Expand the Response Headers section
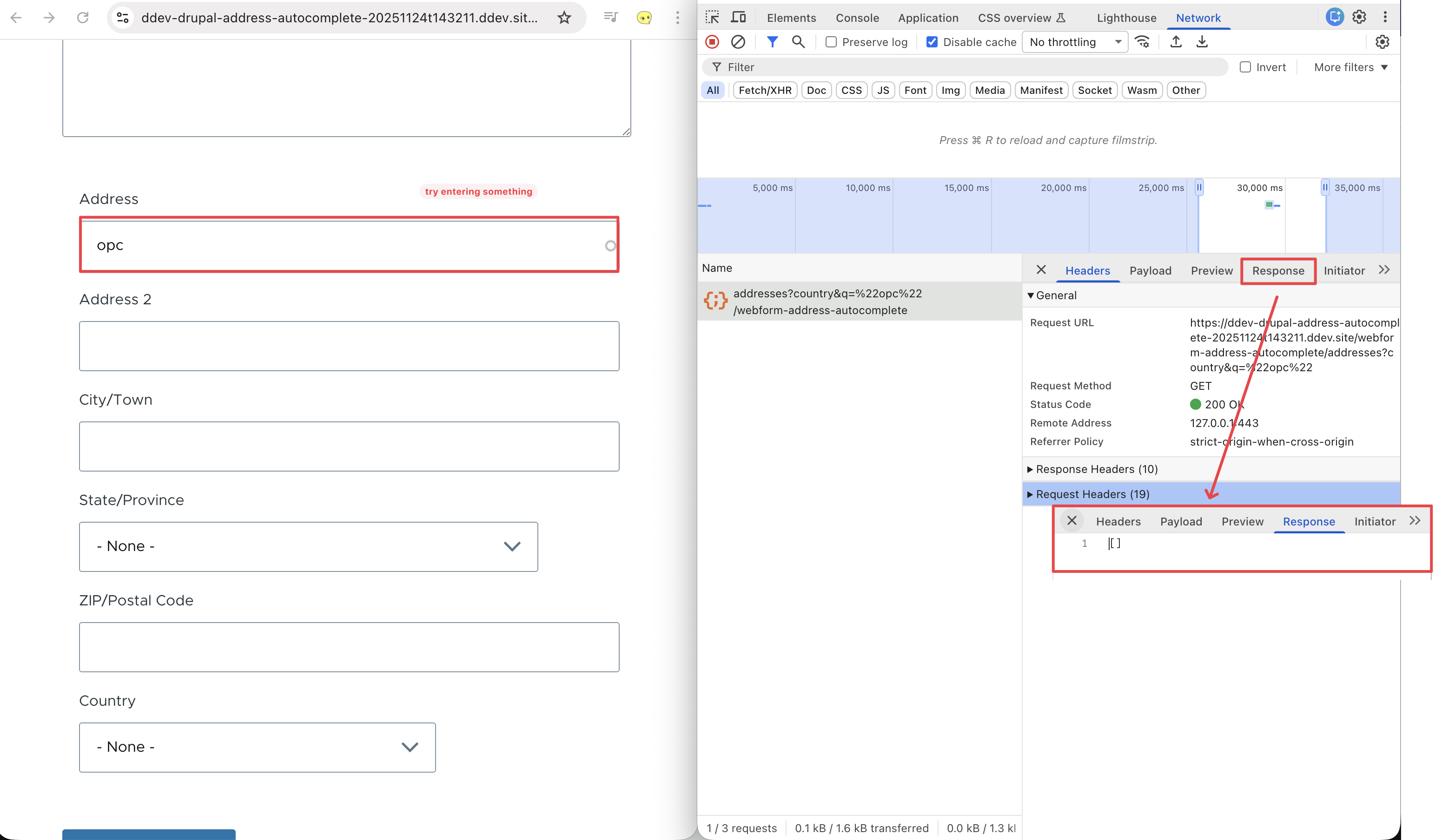Viewport: 1442px width, 840px height. click(1096, 469)
